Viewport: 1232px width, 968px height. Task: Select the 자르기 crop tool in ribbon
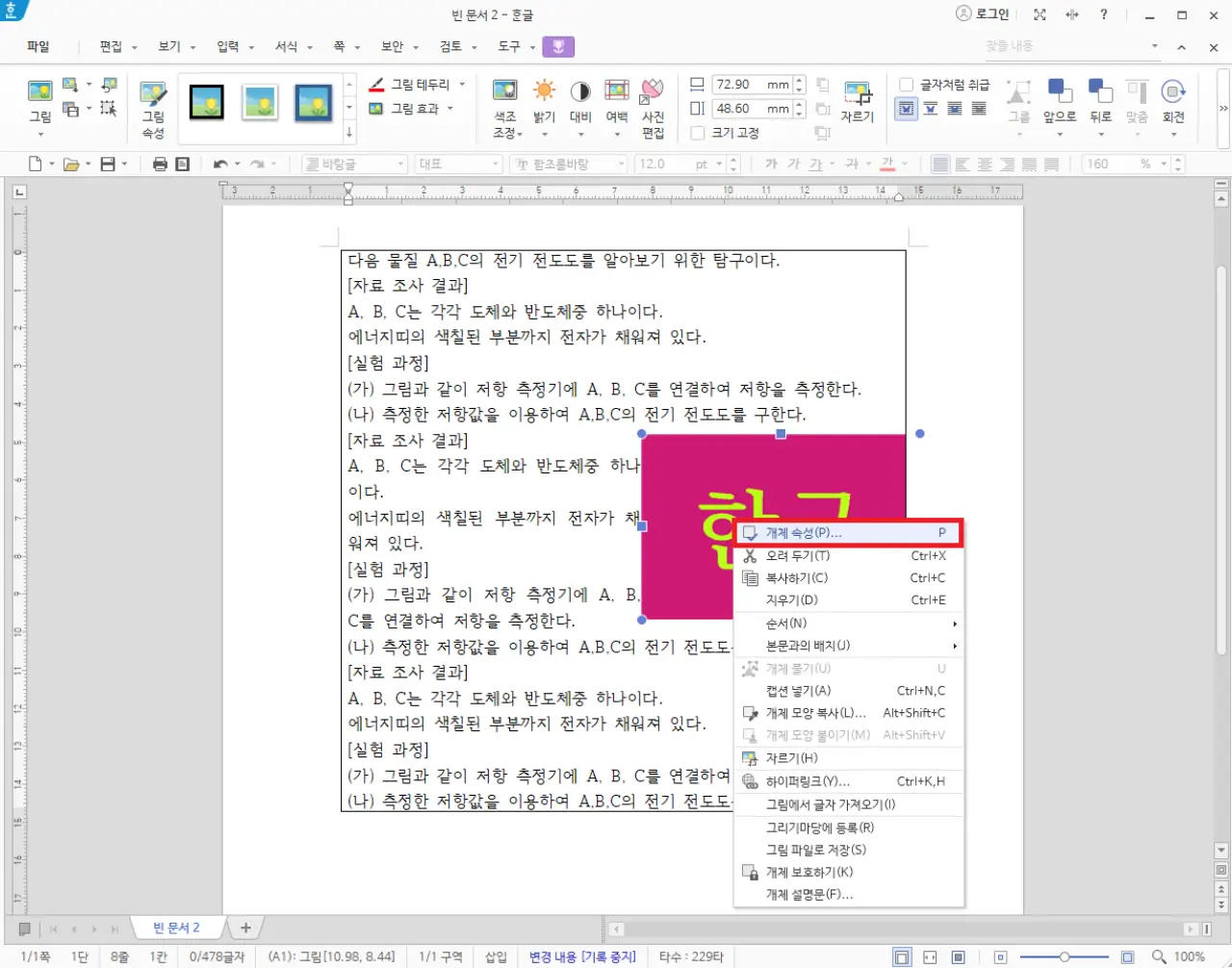857,102
